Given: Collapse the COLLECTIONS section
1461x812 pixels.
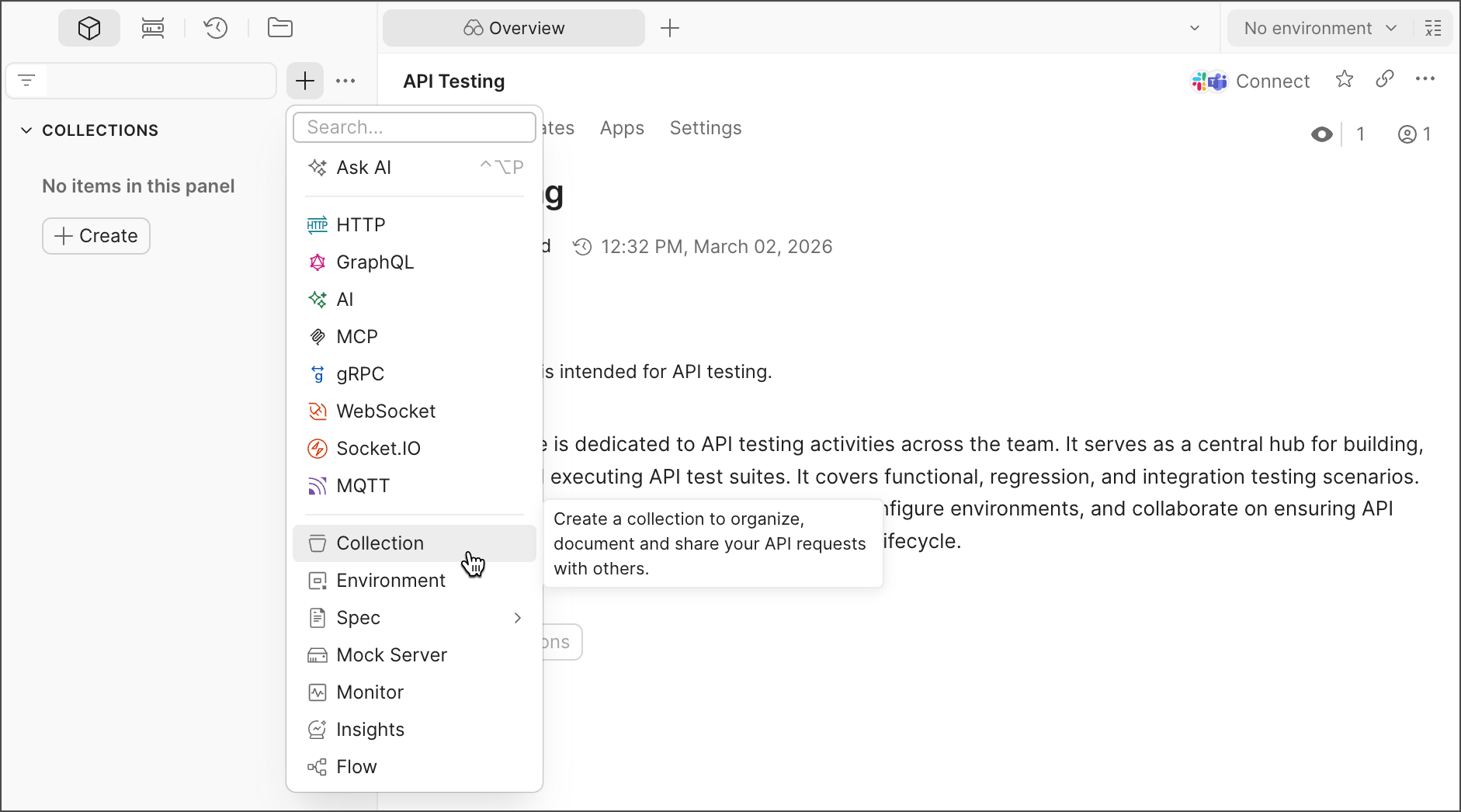Looking at the screenshot, I should click(26, 130).
